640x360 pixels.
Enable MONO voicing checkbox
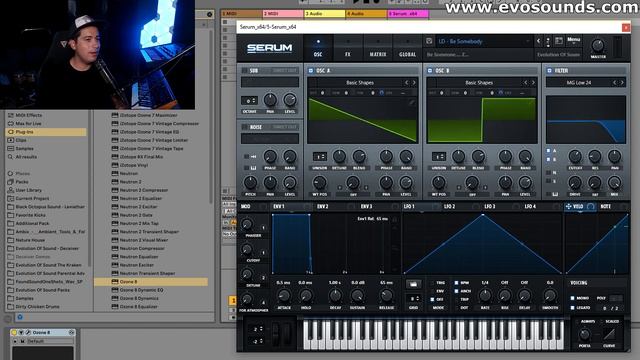click(573, 298)
